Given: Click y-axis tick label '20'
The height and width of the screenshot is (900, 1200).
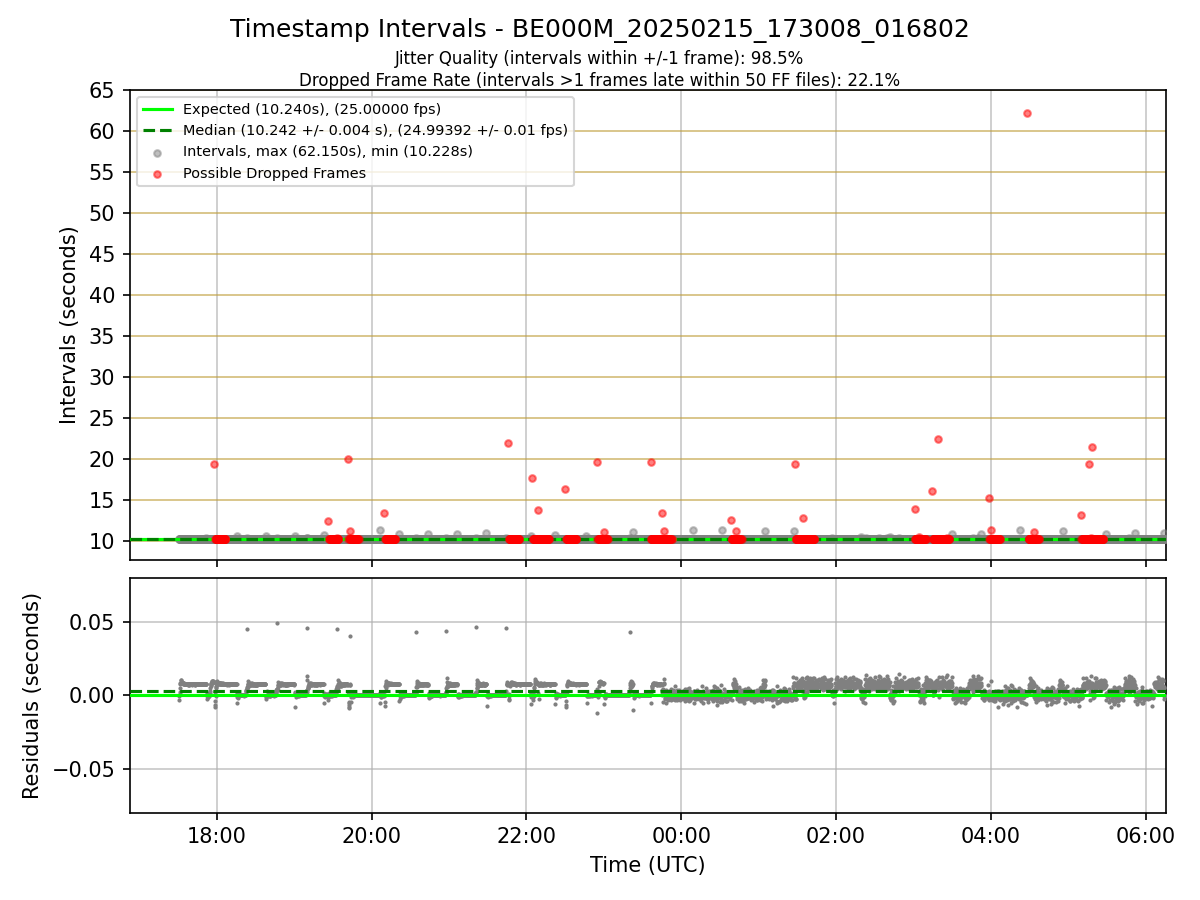Looking at the screenshot, I should click(102, 459).
